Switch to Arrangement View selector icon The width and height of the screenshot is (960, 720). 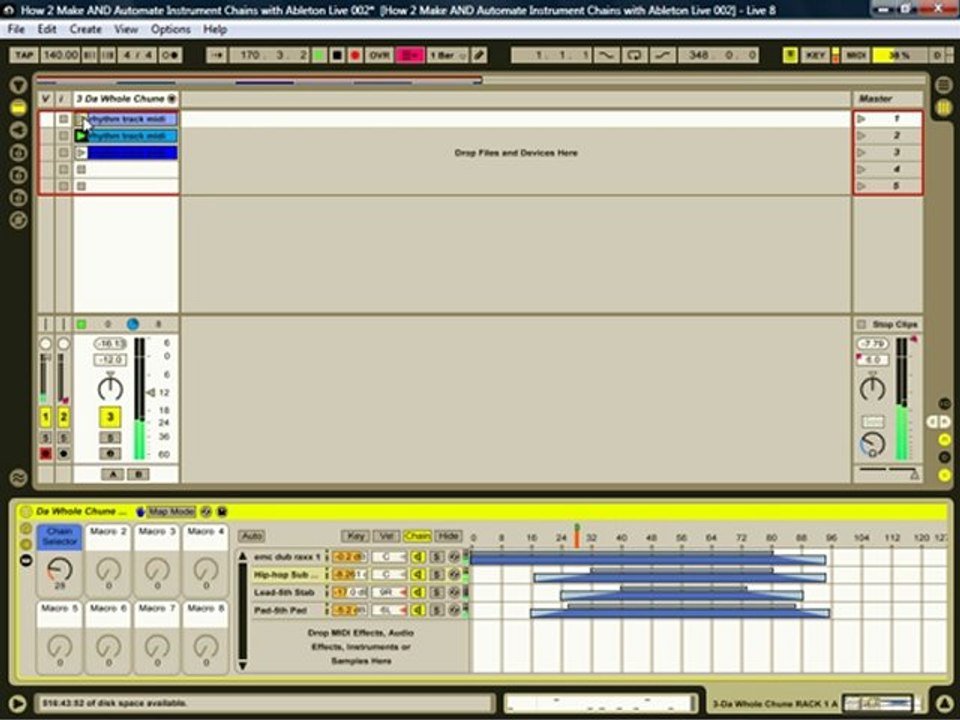(943, 85)
